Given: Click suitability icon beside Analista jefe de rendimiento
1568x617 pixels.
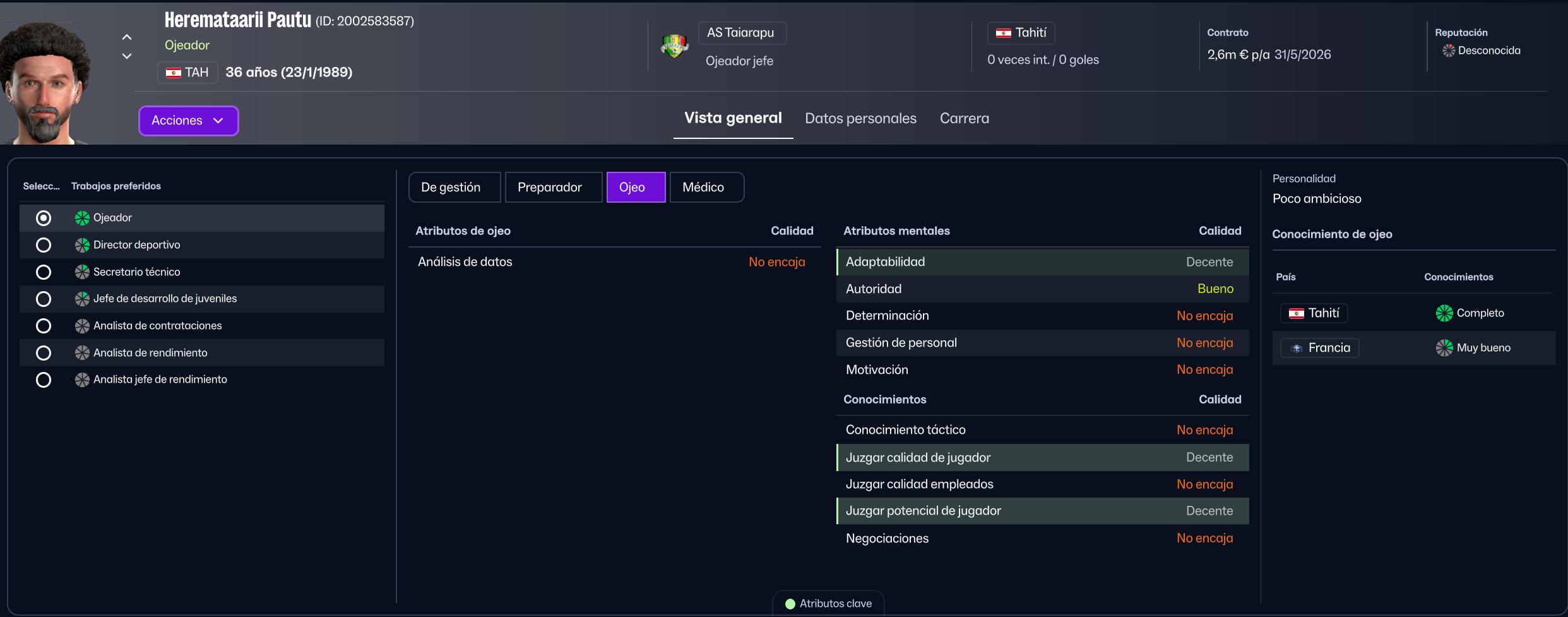Looking at the screenshot, I should [82, 380].
